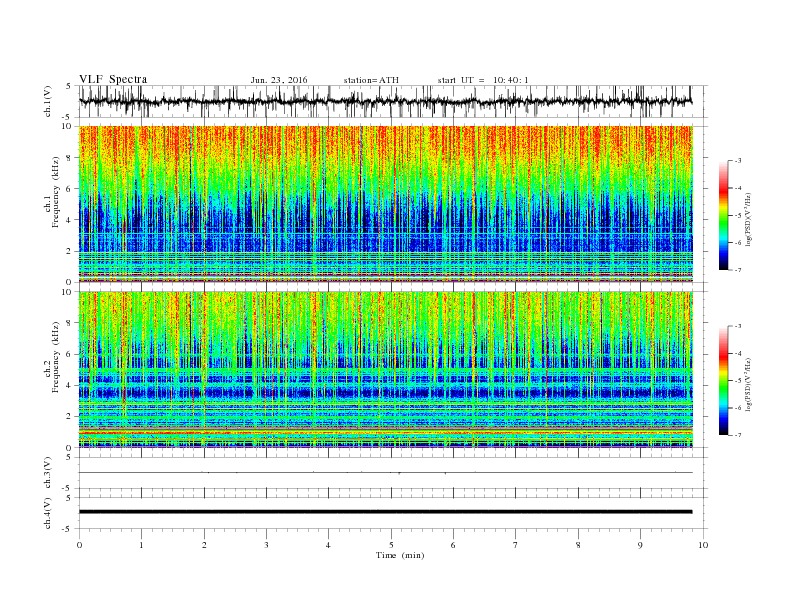The image size is (792, 612).
Task: Click the "-4" tick on ch.2 colorbar
Action: [x=738, y=353]
